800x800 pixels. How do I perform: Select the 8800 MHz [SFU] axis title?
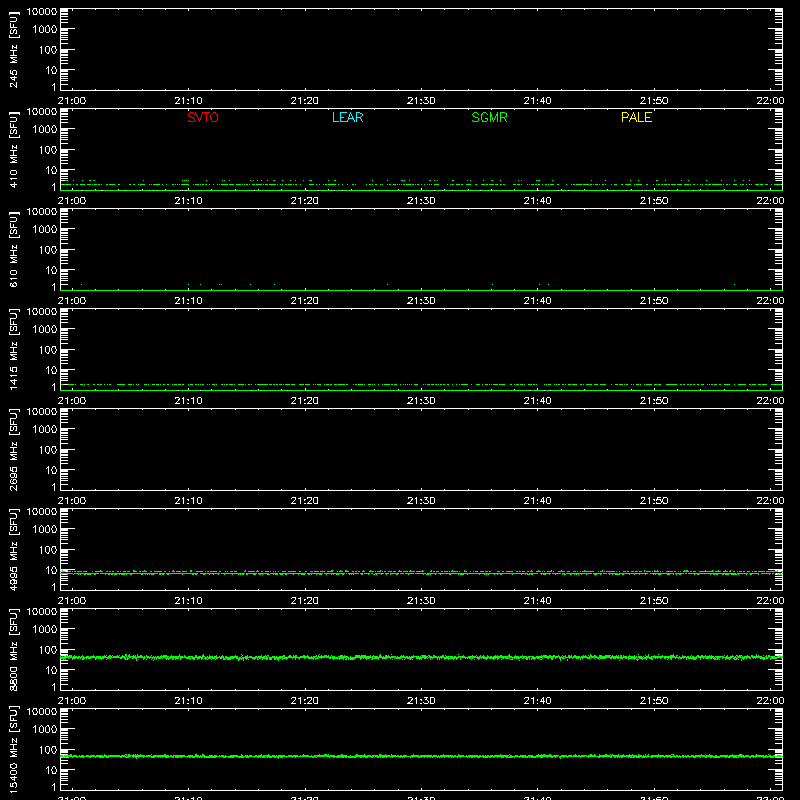[14, 649]
